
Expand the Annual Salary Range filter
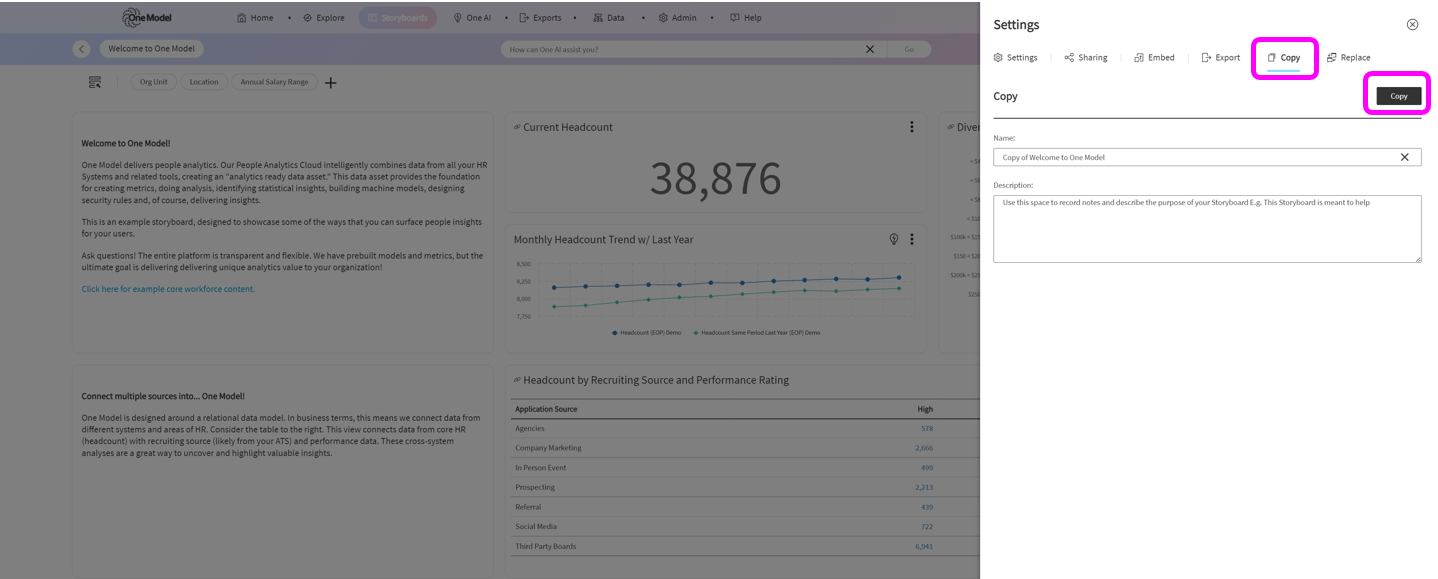pos(275,82)
